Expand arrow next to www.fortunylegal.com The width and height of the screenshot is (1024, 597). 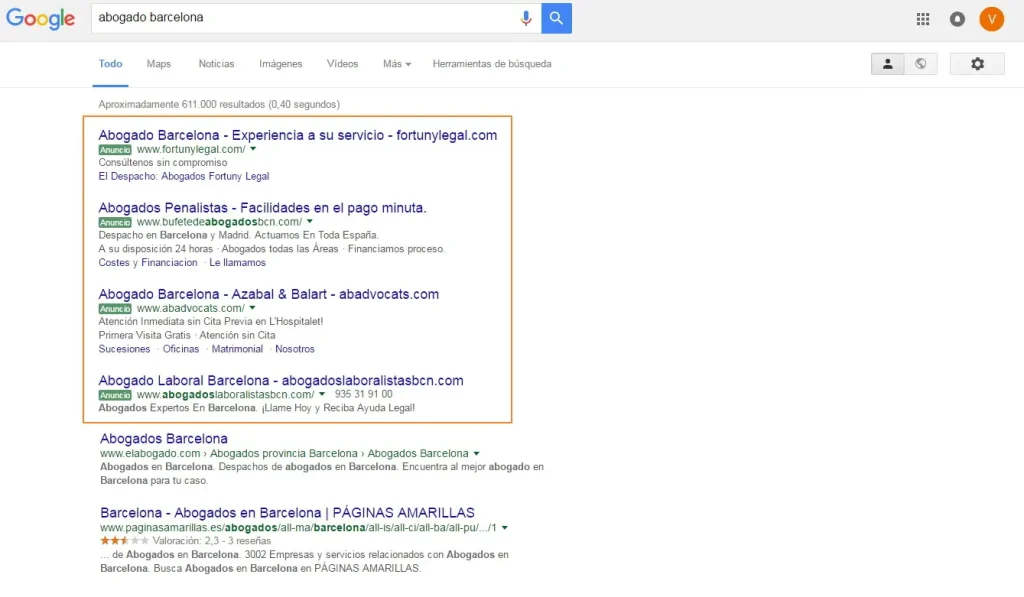click(253, 149)
